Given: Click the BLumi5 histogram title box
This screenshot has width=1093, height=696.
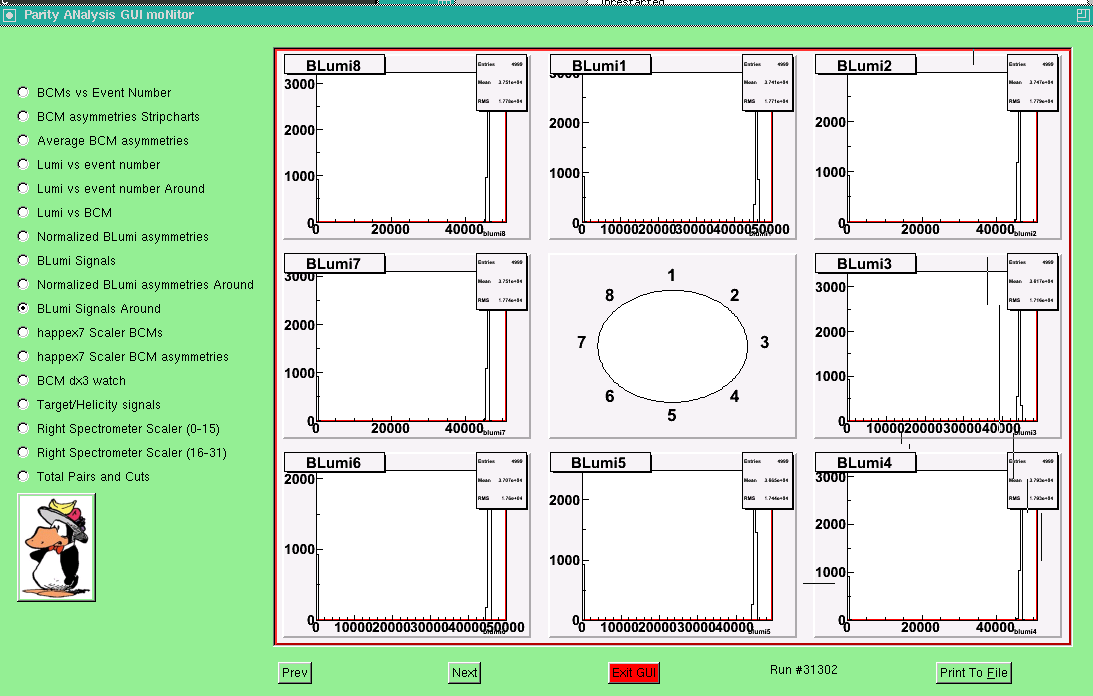Looking at the screenshot, I should pyautogui.click(x=599, y=462).
